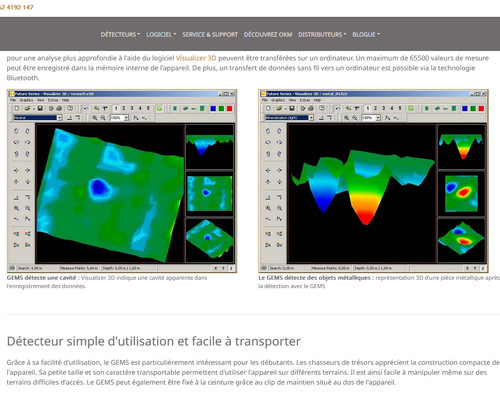This screenshot has height=395, width=500.
Task: Click Open folder icon in left Visualizer toolbar
Action: [x=27, y=108]
